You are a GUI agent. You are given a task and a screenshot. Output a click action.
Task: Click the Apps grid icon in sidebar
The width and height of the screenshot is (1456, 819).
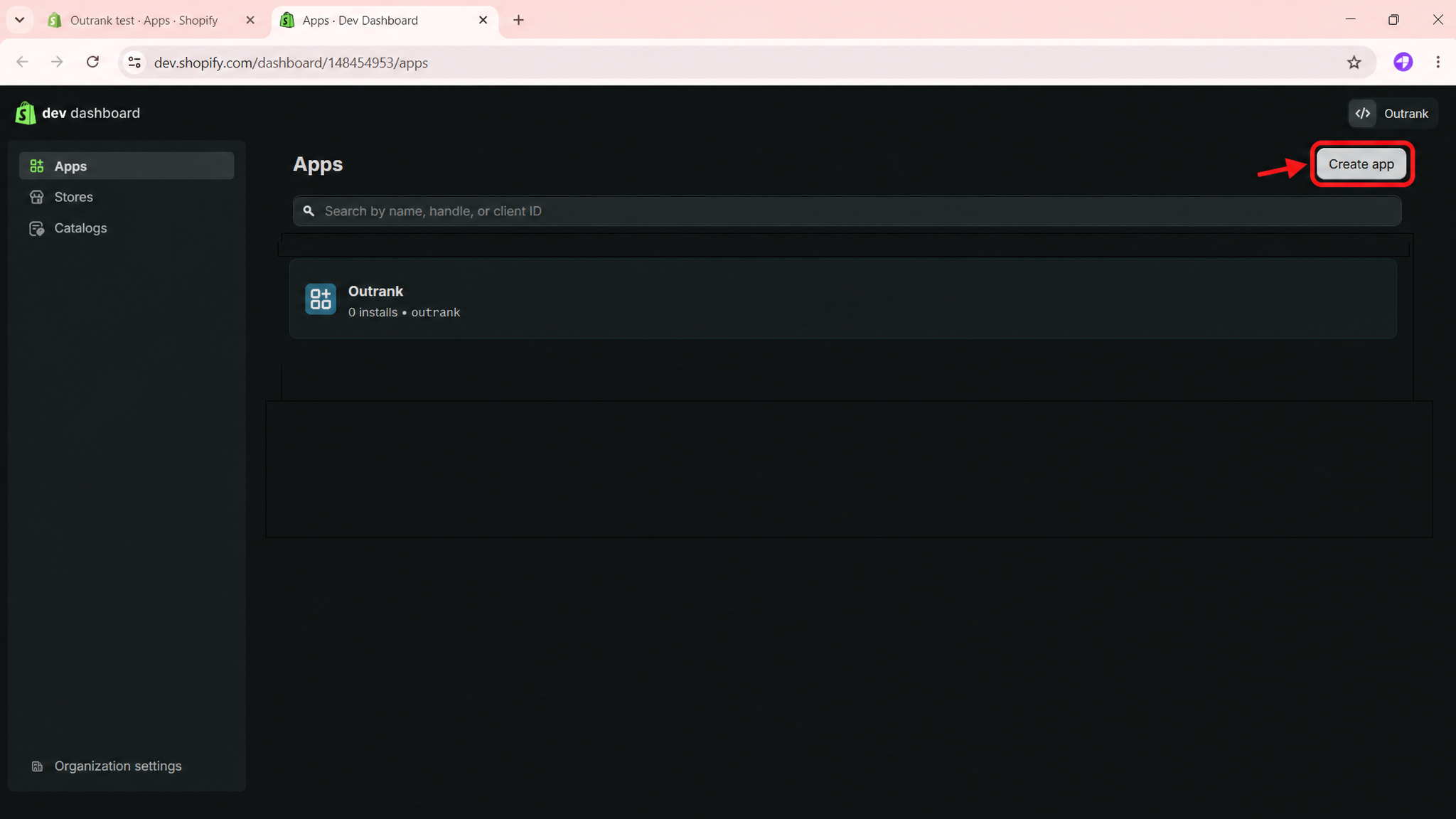click(x=37, y=166)
